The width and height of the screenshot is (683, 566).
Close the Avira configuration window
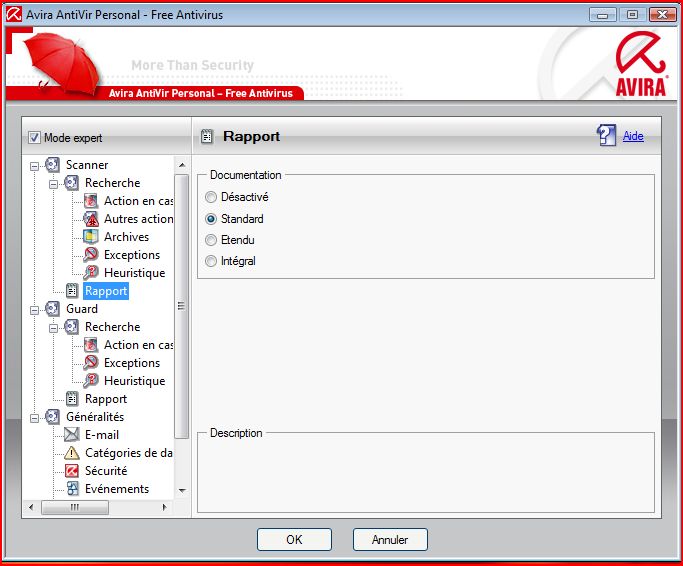pyautogui.click(x=663, y=15)
